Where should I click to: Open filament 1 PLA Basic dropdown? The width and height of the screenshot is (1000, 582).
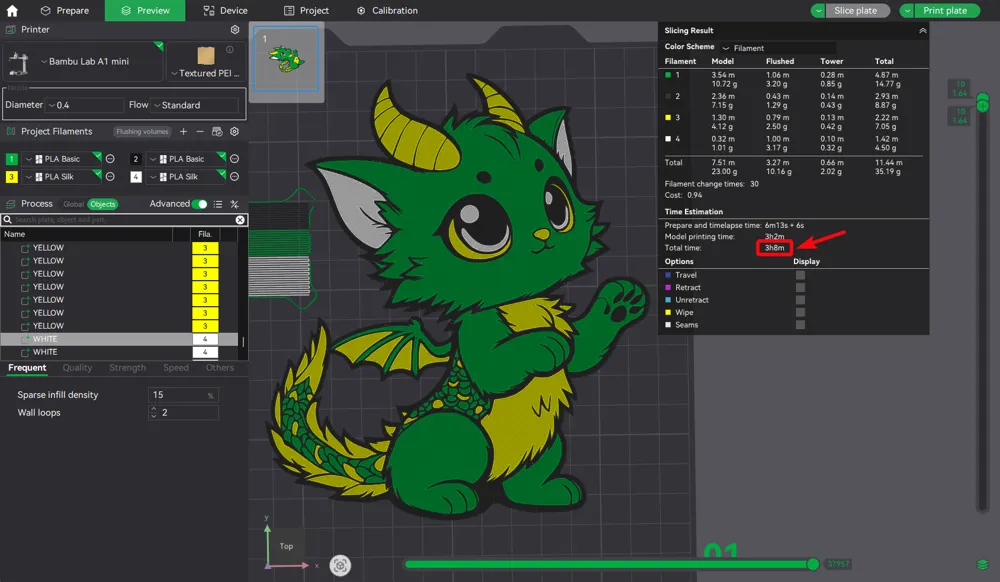[x=62, y=159]
